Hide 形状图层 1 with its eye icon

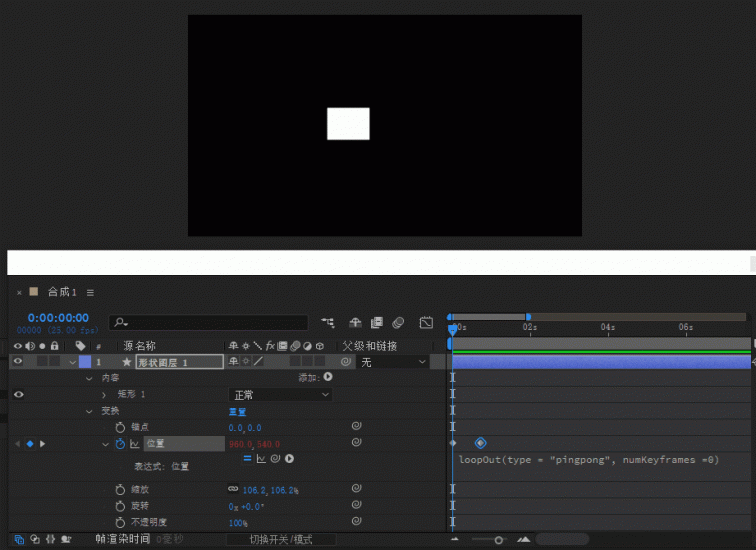(x=18, y=361)
